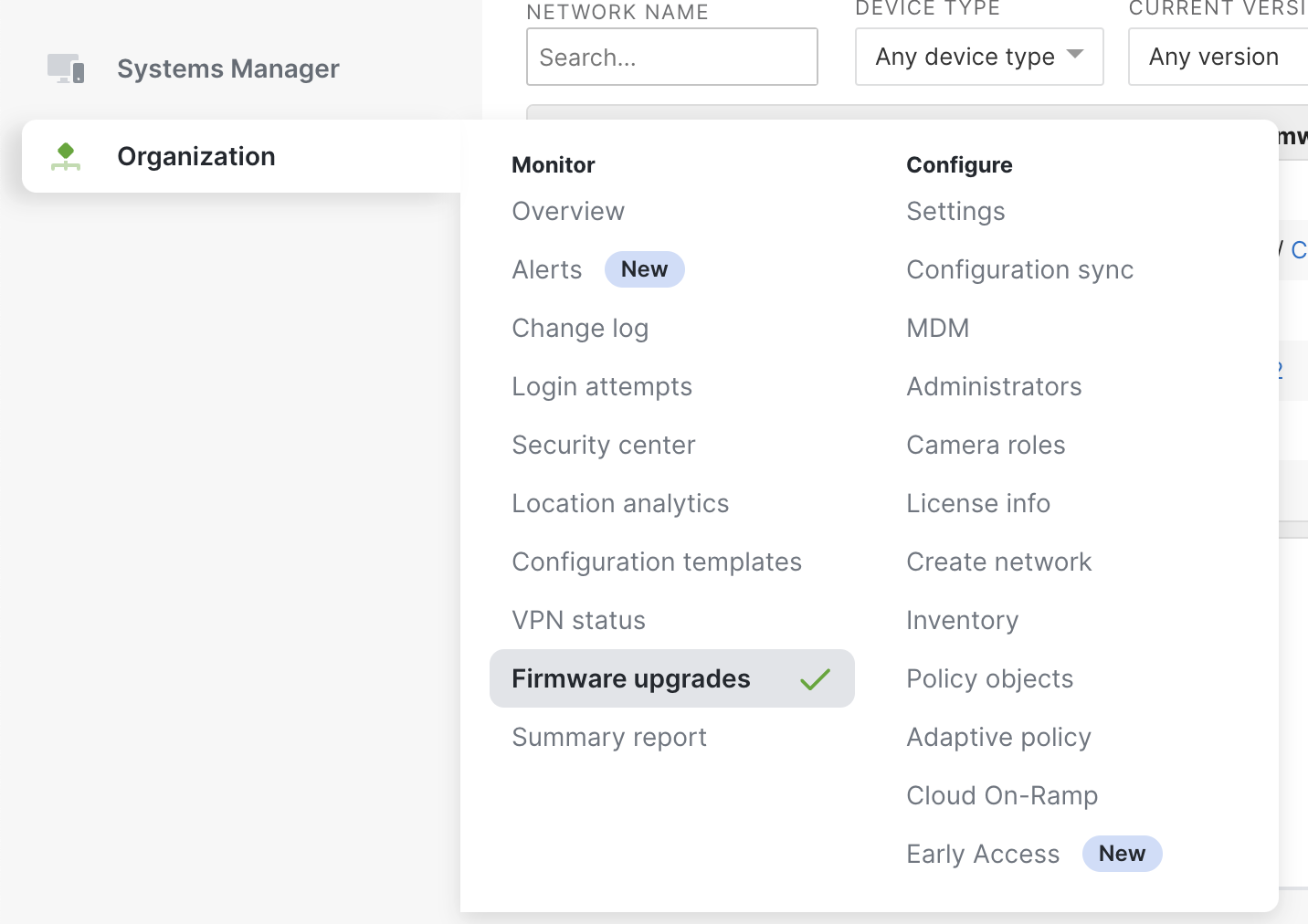Open the Change log
The height and width of the screenshot is (924, 1308).
[x=580, y=328]
